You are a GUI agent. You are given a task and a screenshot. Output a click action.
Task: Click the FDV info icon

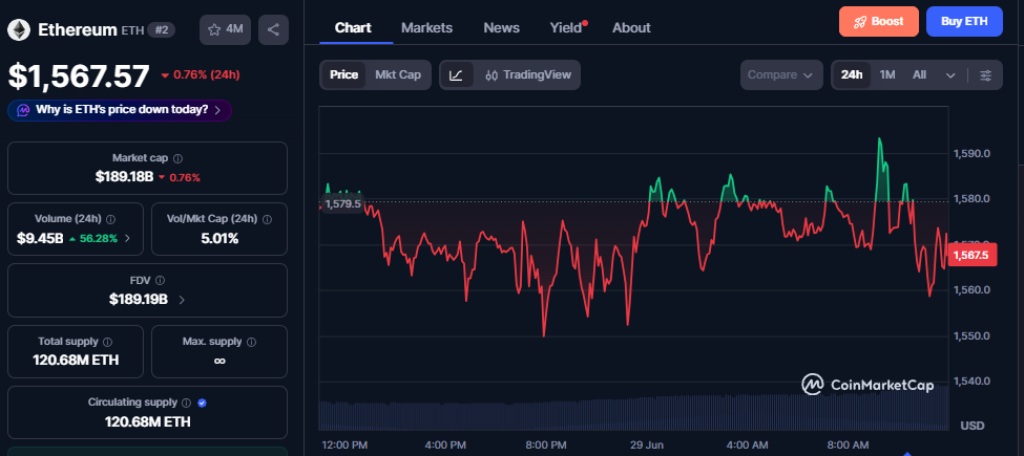(160, 280)
